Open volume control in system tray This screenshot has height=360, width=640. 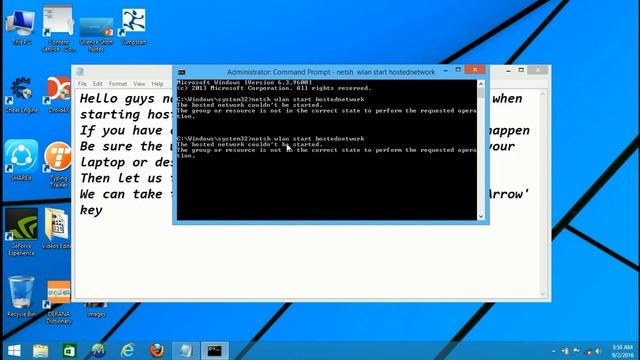click(x=598, y=351)
